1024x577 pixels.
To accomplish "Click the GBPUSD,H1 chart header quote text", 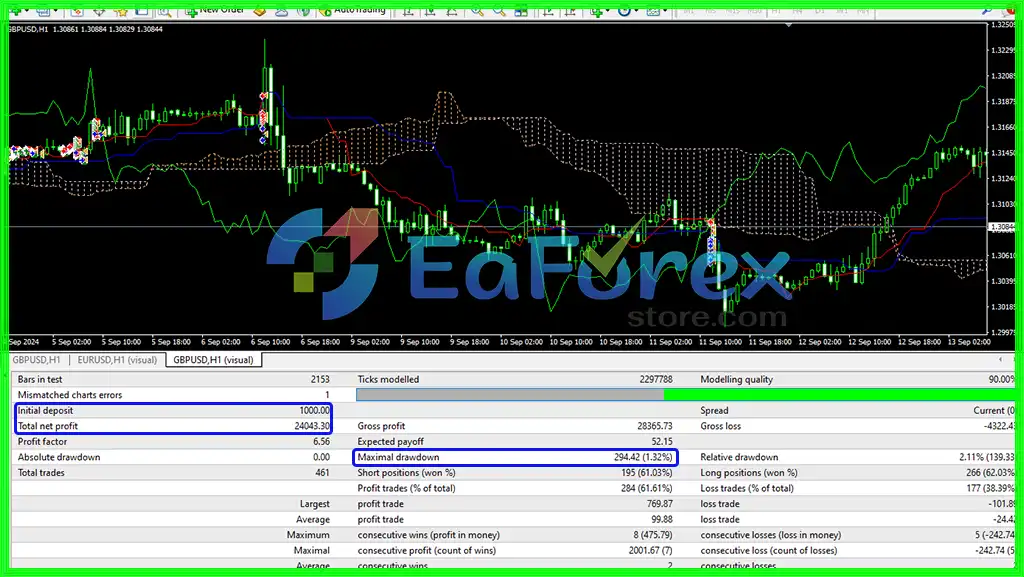I will (85, 29).
